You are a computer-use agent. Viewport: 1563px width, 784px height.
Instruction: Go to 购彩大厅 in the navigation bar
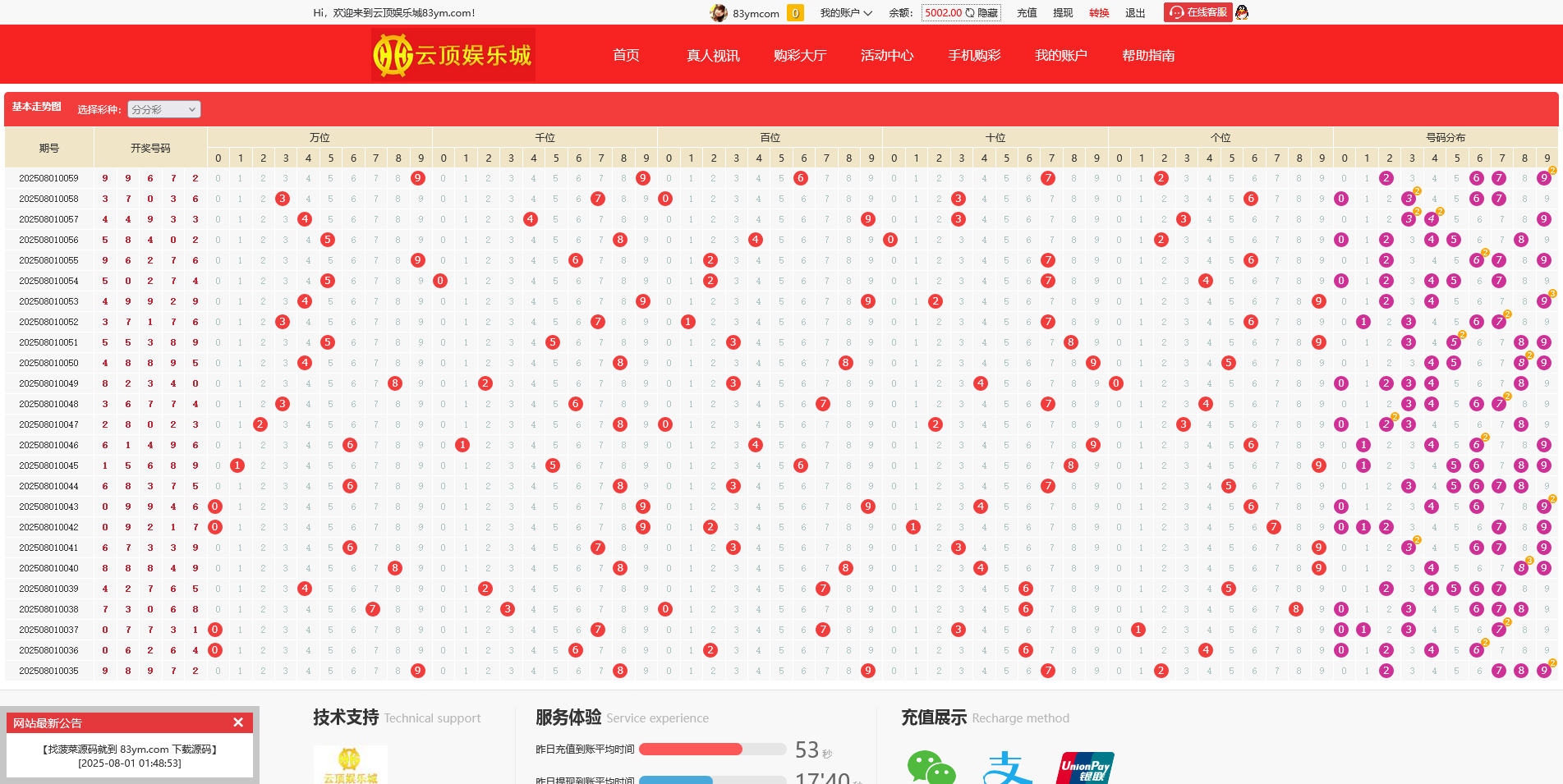799,55
